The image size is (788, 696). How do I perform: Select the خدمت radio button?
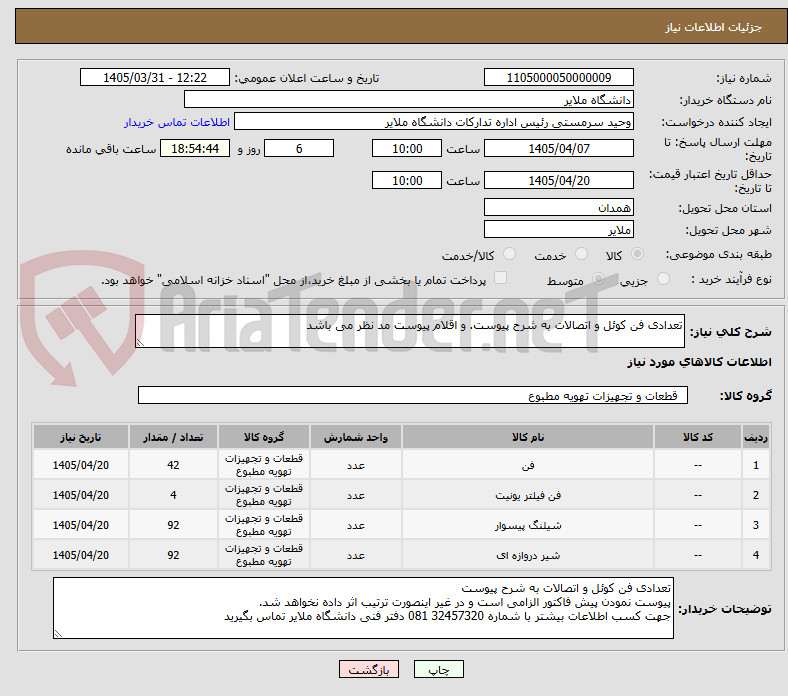pyautogui.click(x=581, y=254)
